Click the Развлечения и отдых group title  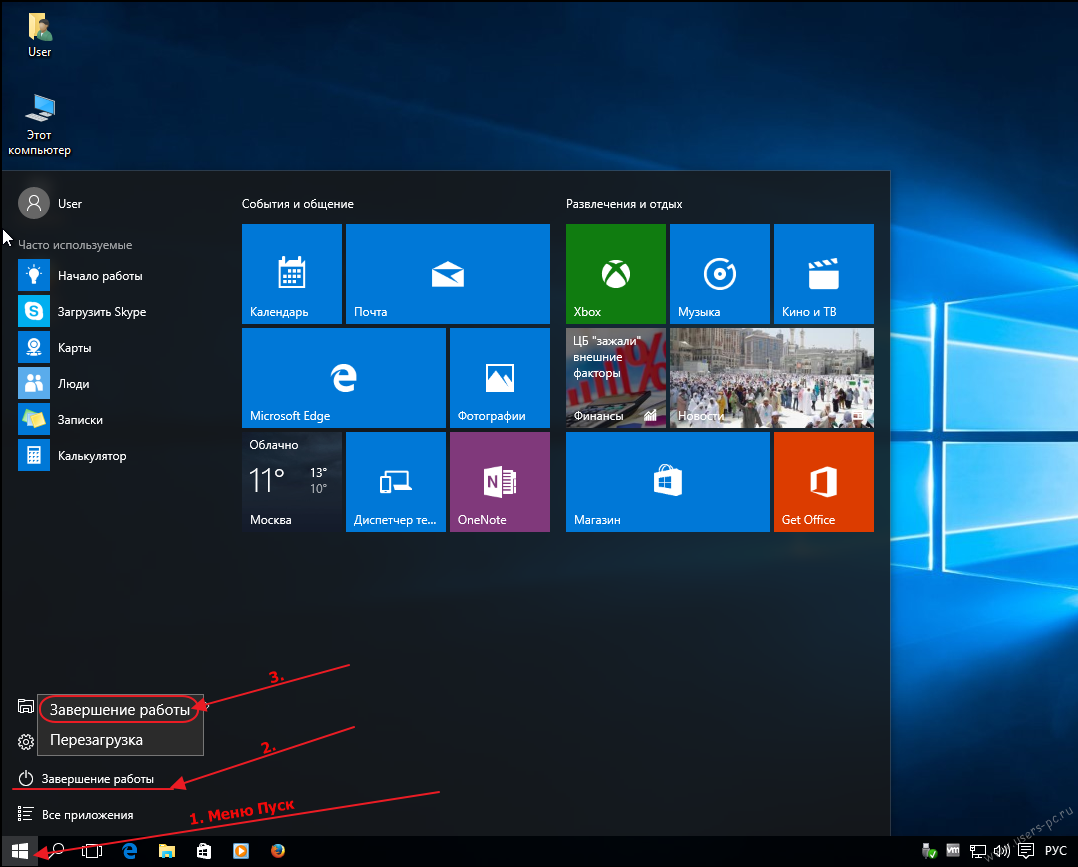click(624, 204)
